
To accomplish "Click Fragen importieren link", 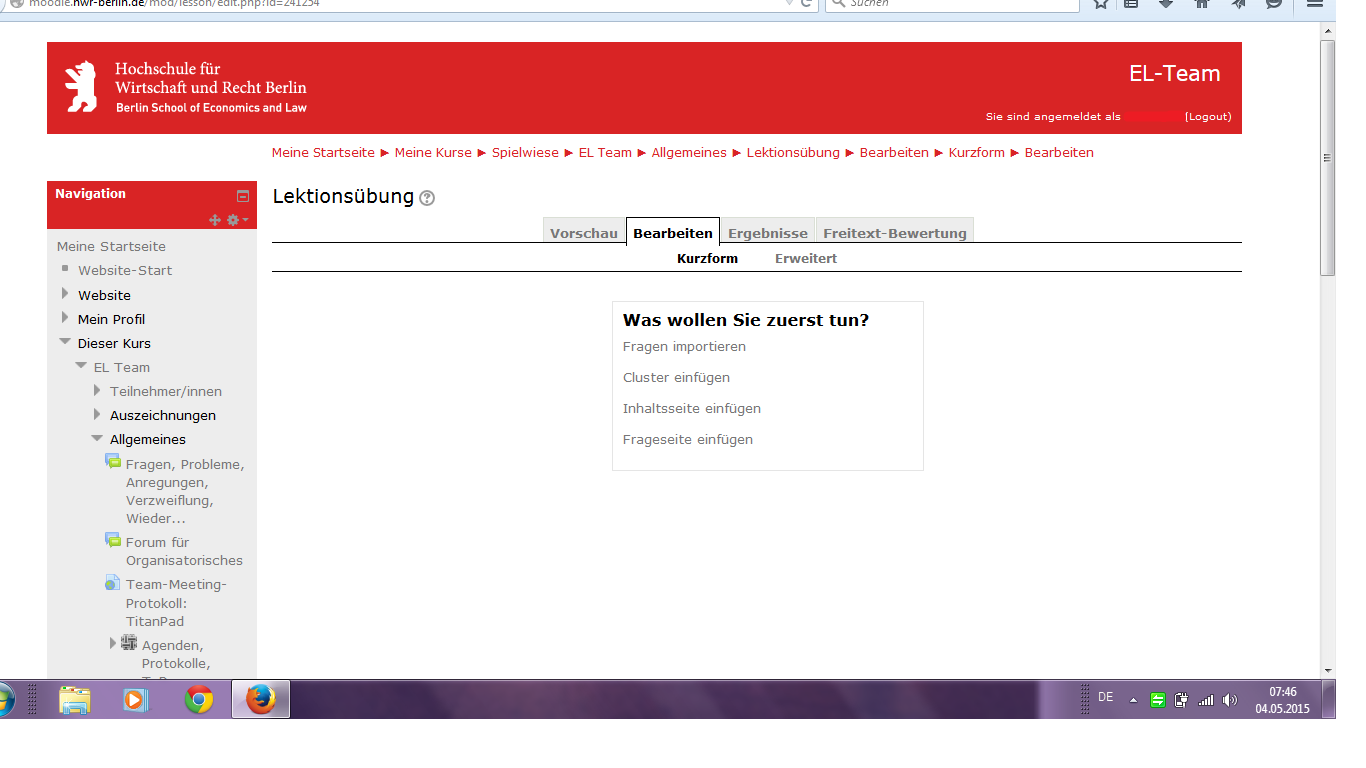I will [x=684, y=346].
